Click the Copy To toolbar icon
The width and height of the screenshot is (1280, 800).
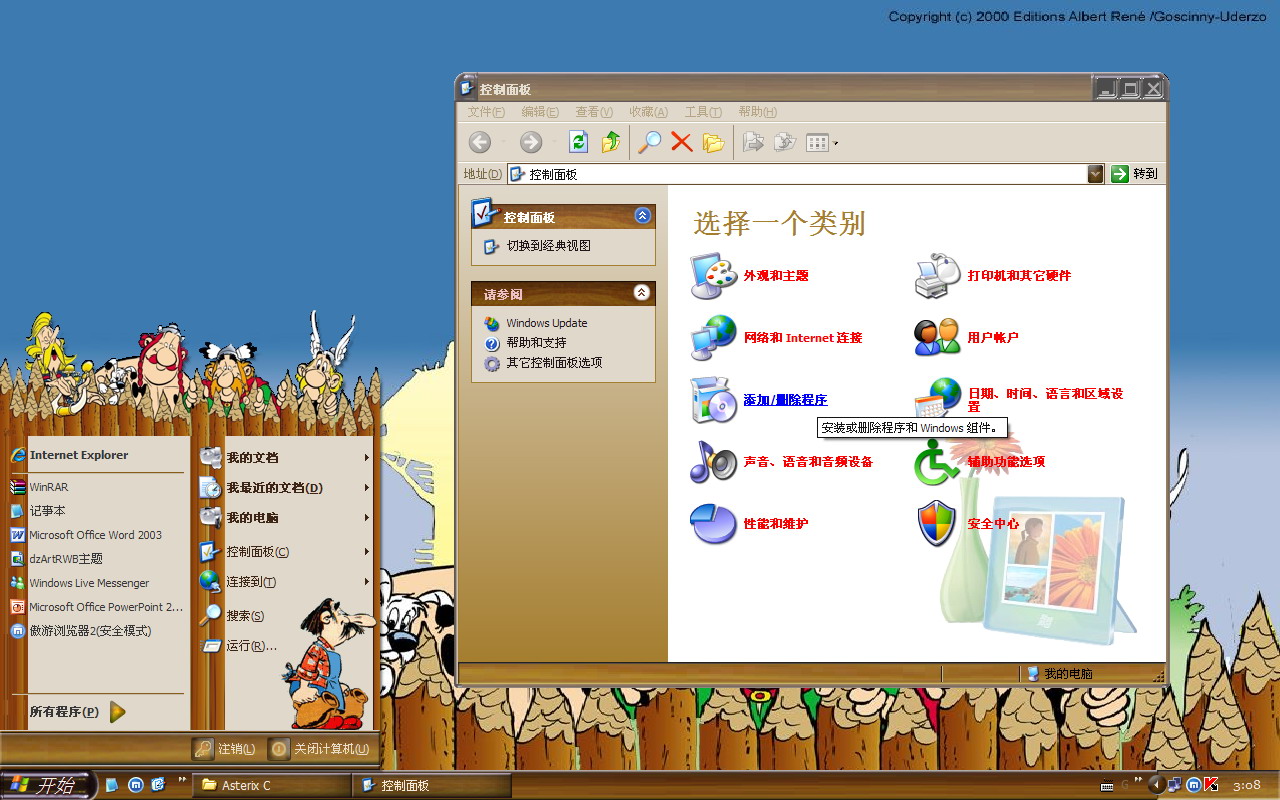(786, 142)
